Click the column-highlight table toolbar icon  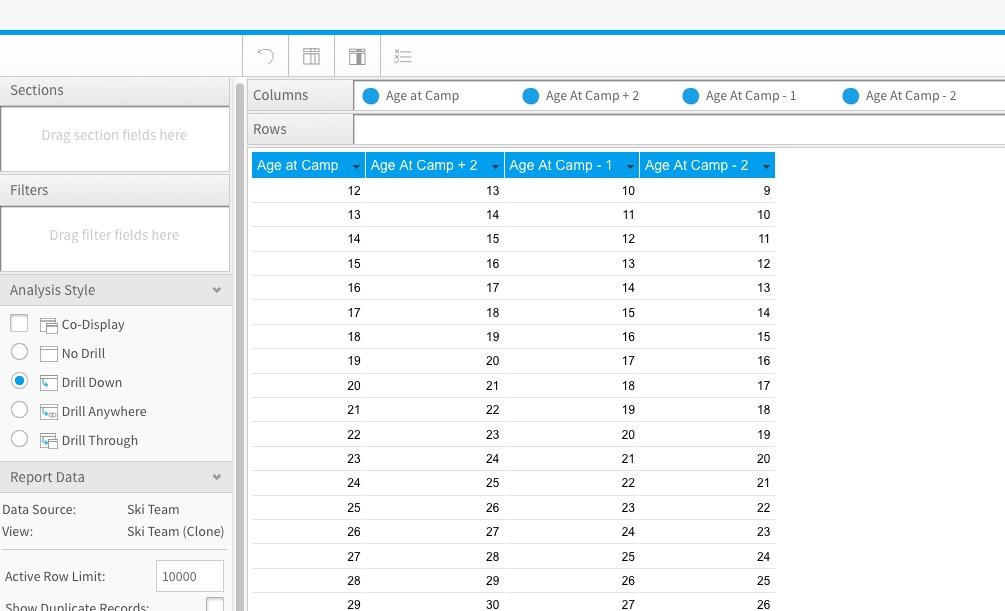click(358, 56)
